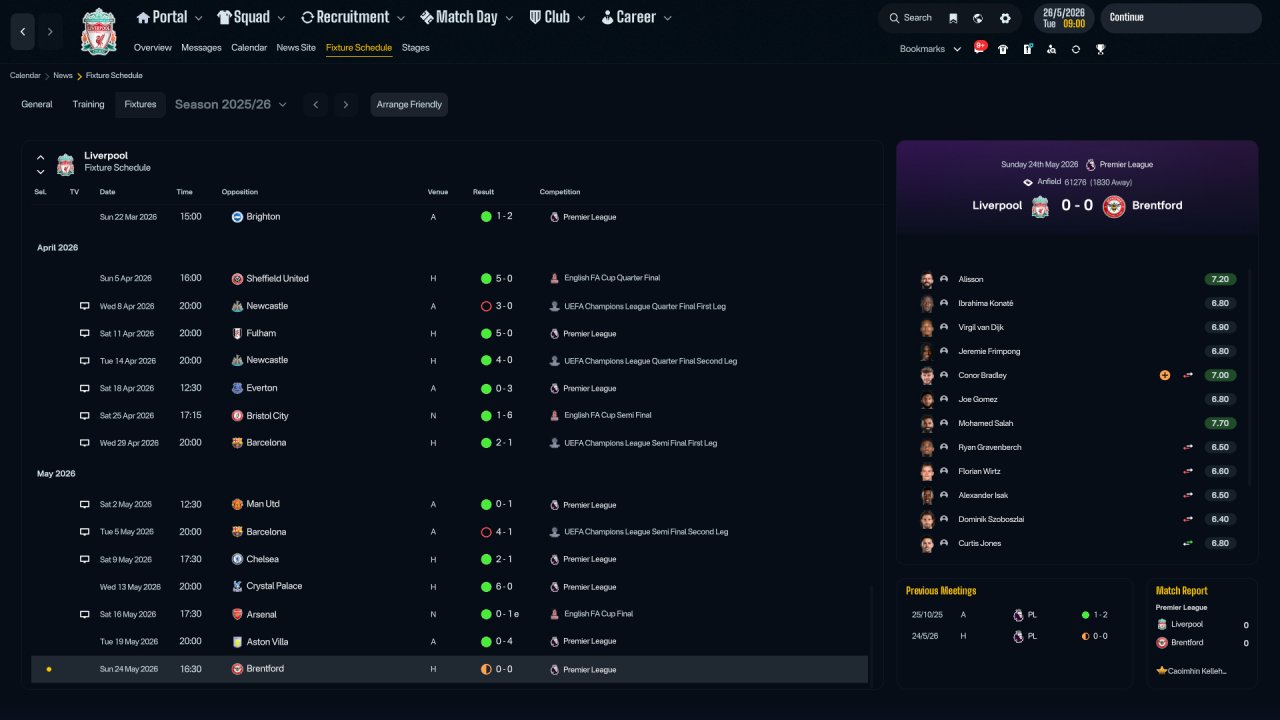Select the Man Utd fixture row
This screenshot has width=1280, height=720.
pos(450,505)
